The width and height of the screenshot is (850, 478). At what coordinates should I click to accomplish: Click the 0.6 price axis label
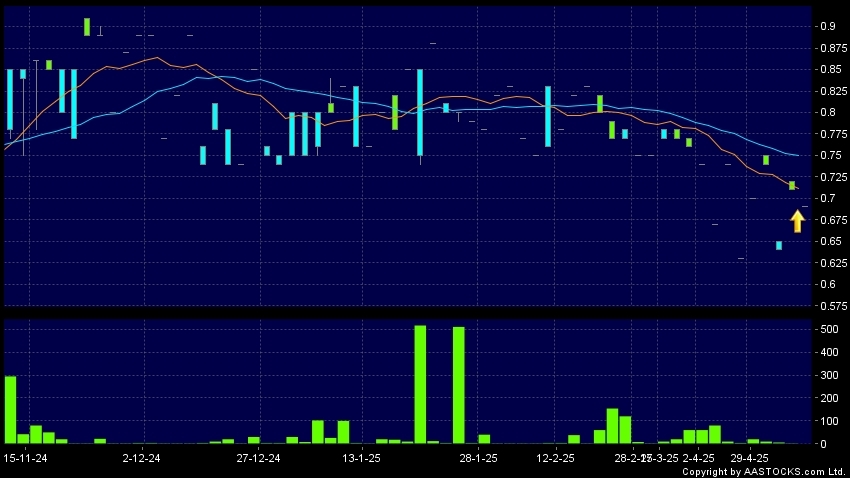coord(828,285)
